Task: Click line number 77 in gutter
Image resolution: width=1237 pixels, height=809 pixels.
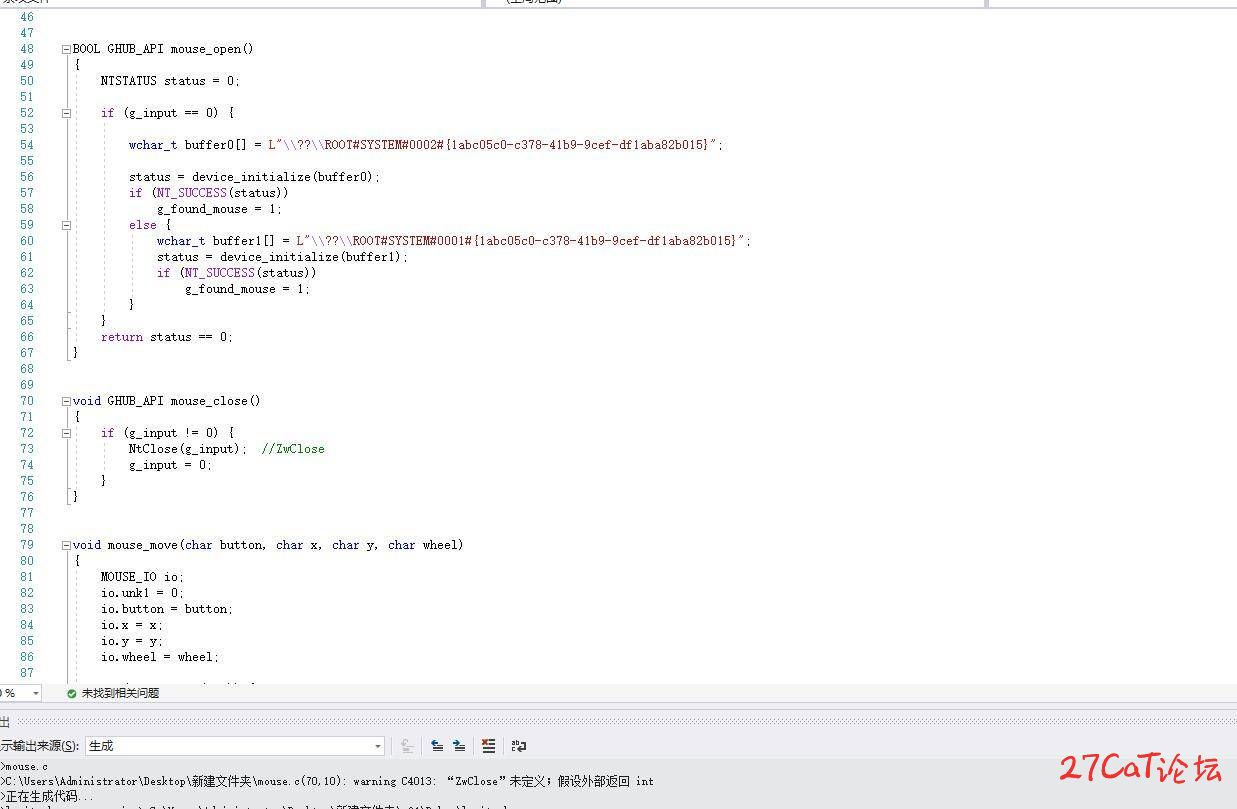Action: 27,513
